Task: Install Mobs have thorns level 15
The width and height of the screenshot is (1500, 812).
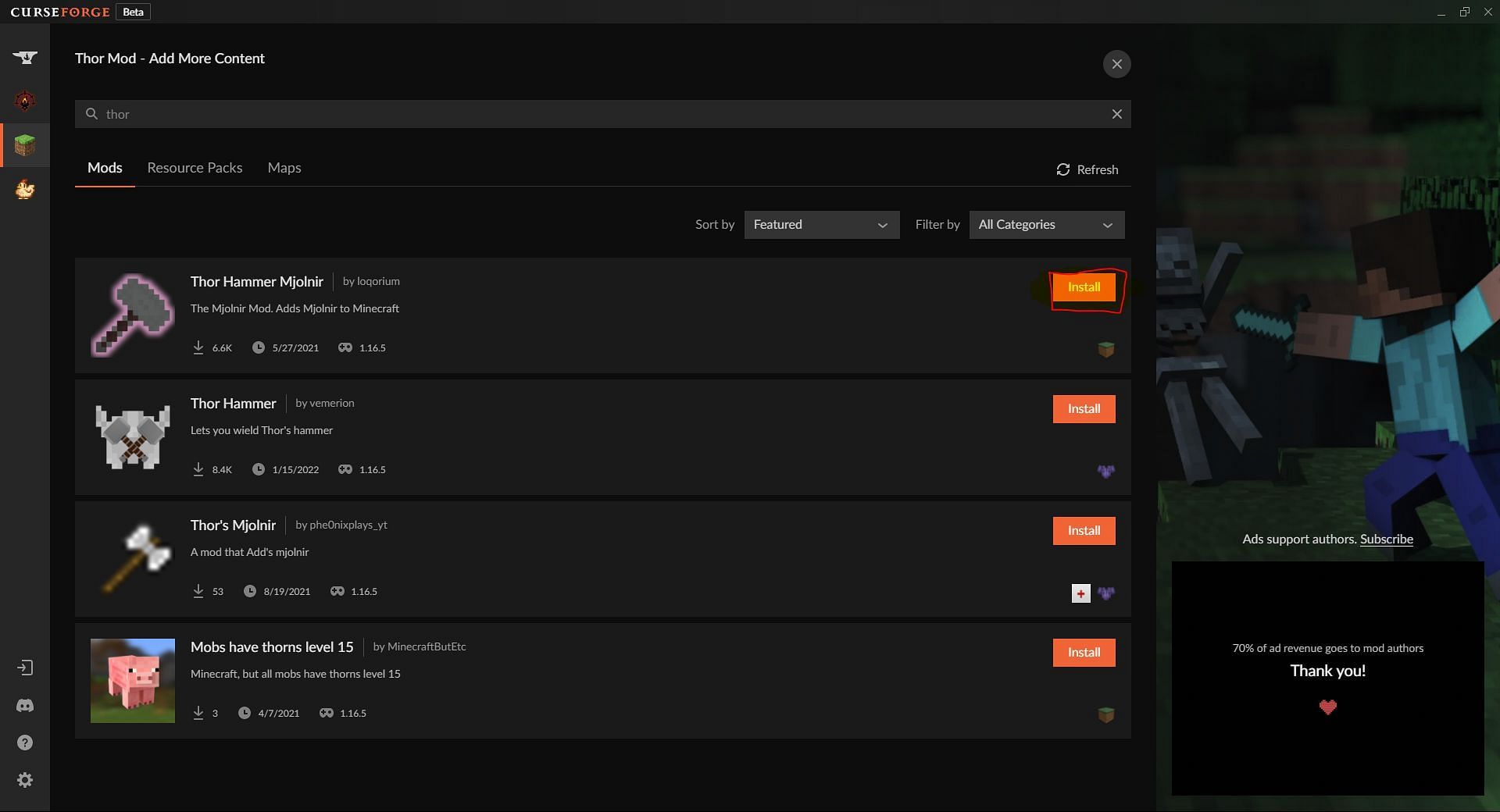Action: tap(1084, 653)
